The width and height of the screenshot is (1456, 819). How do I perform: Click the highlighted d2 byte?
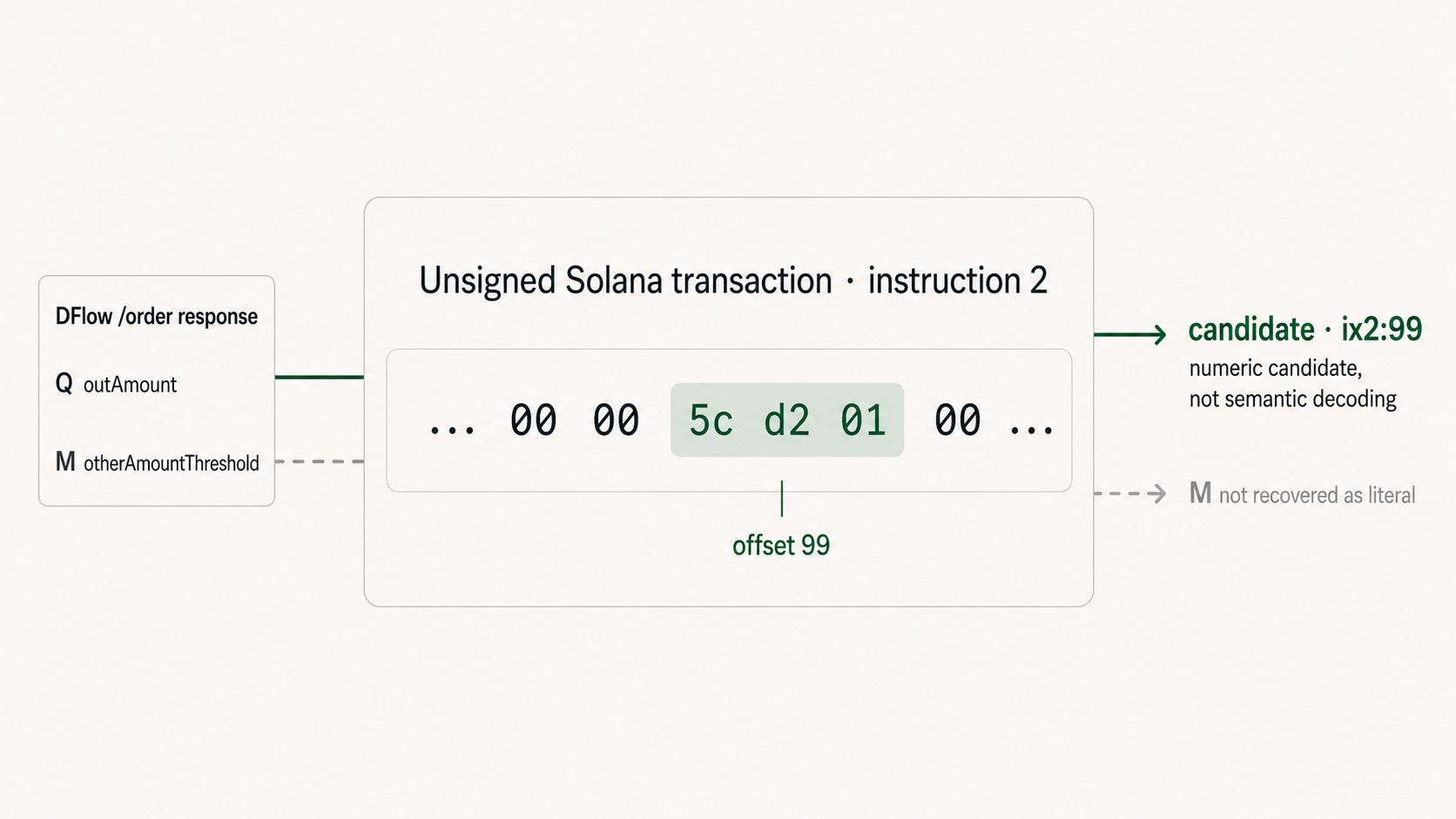pyautogui.click(x=786, y=420)
